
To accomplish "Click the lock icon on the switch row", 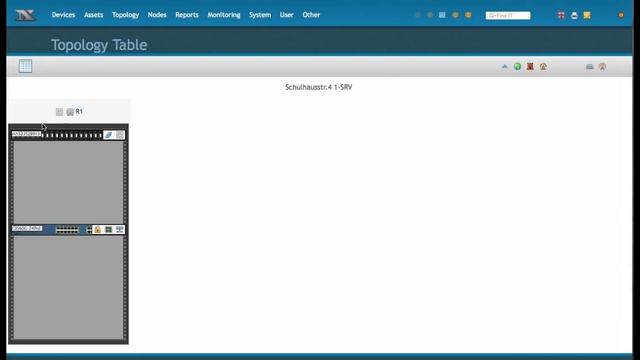I will point(98,230).
